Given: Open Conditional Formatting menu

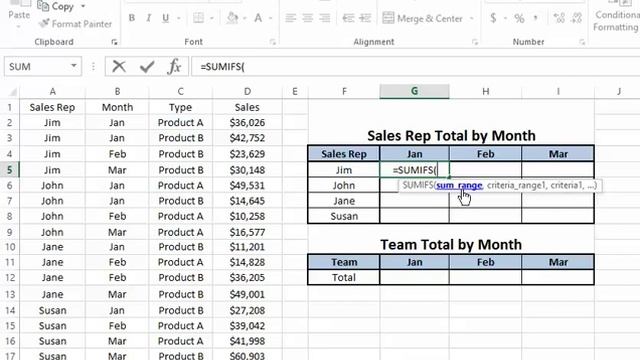Looking at the screenshot, I should click(616, 16).
